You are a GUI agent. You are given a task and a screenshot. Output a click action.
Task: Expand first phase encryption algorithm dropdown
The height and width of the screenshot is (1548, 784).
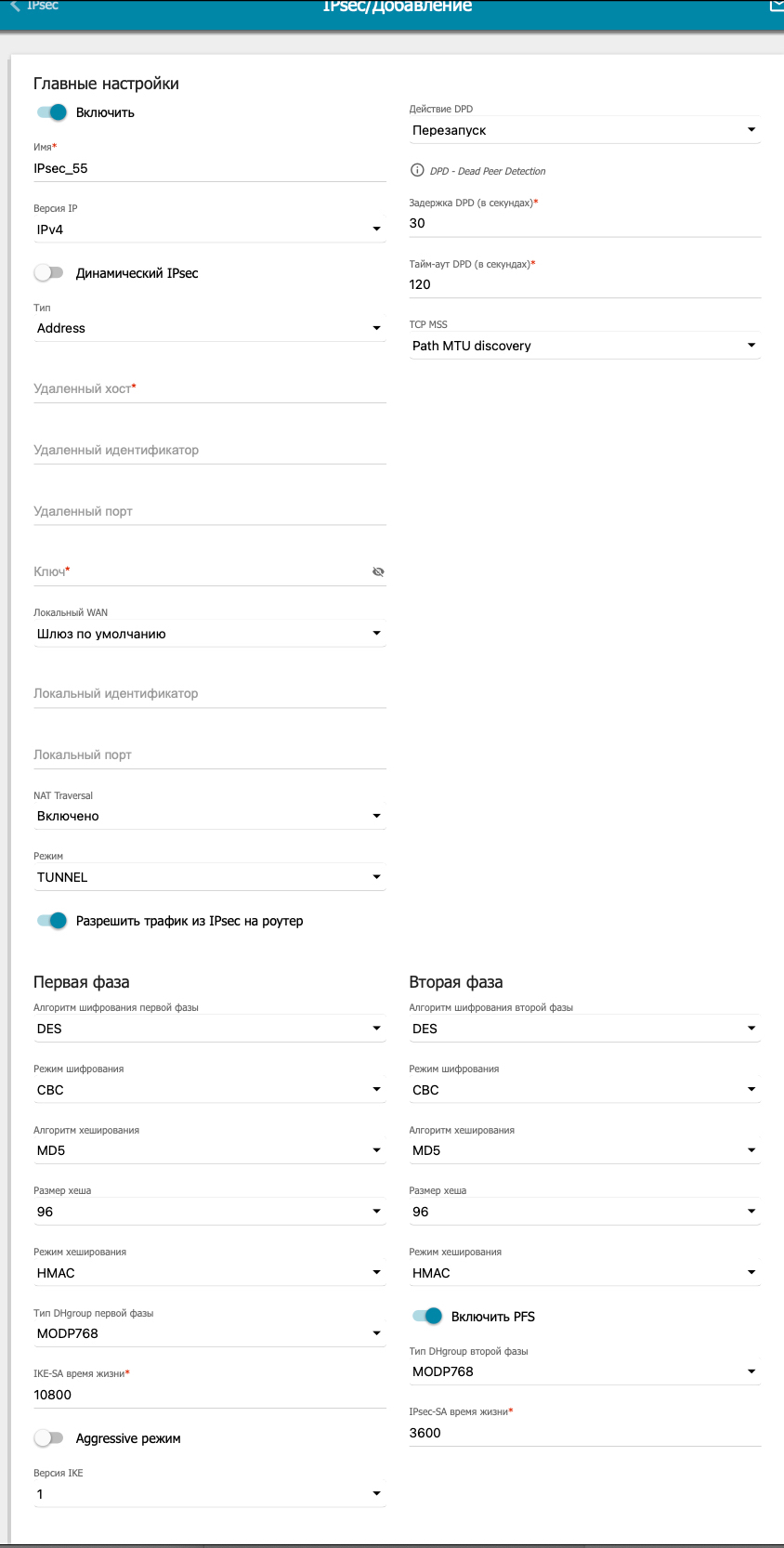(x=209, y=1029)
